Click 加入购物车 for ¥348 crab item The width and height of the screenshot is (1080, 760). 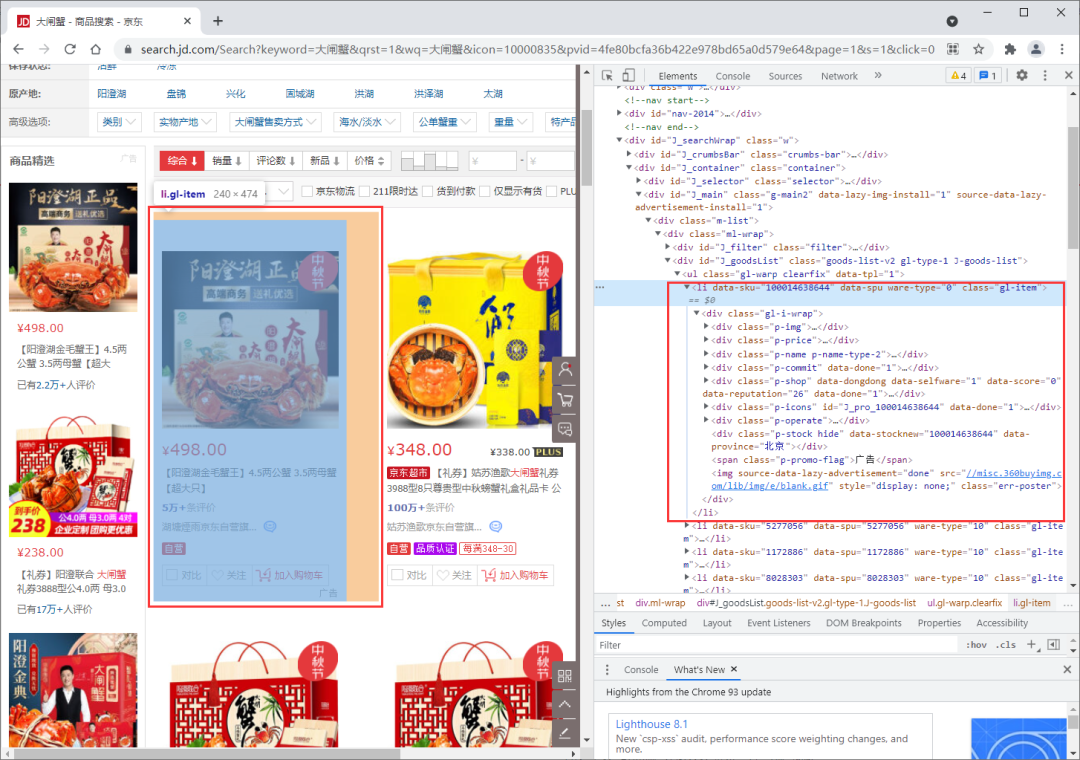point(515,575)
